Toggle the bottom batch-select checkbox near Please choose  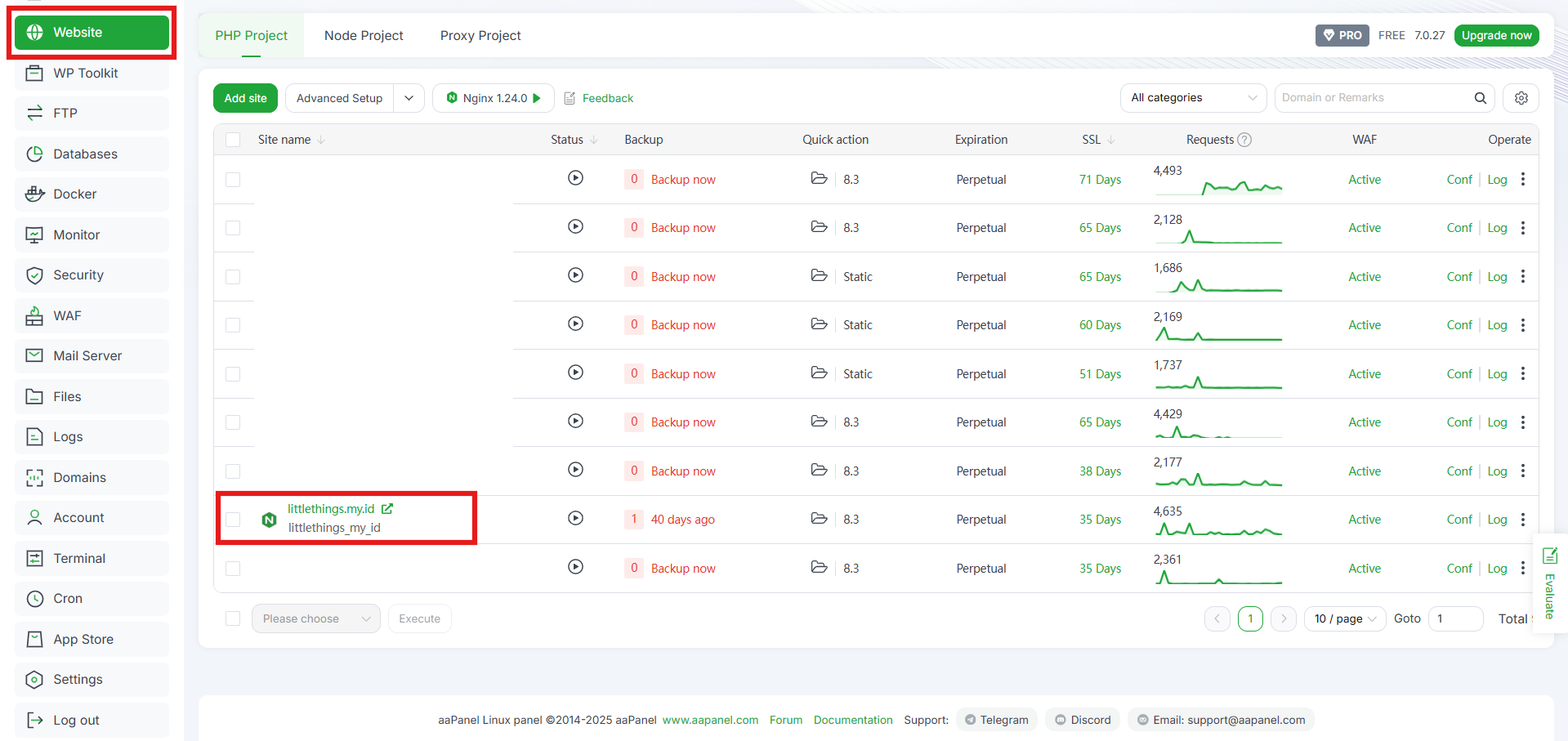tap(233, 618)
